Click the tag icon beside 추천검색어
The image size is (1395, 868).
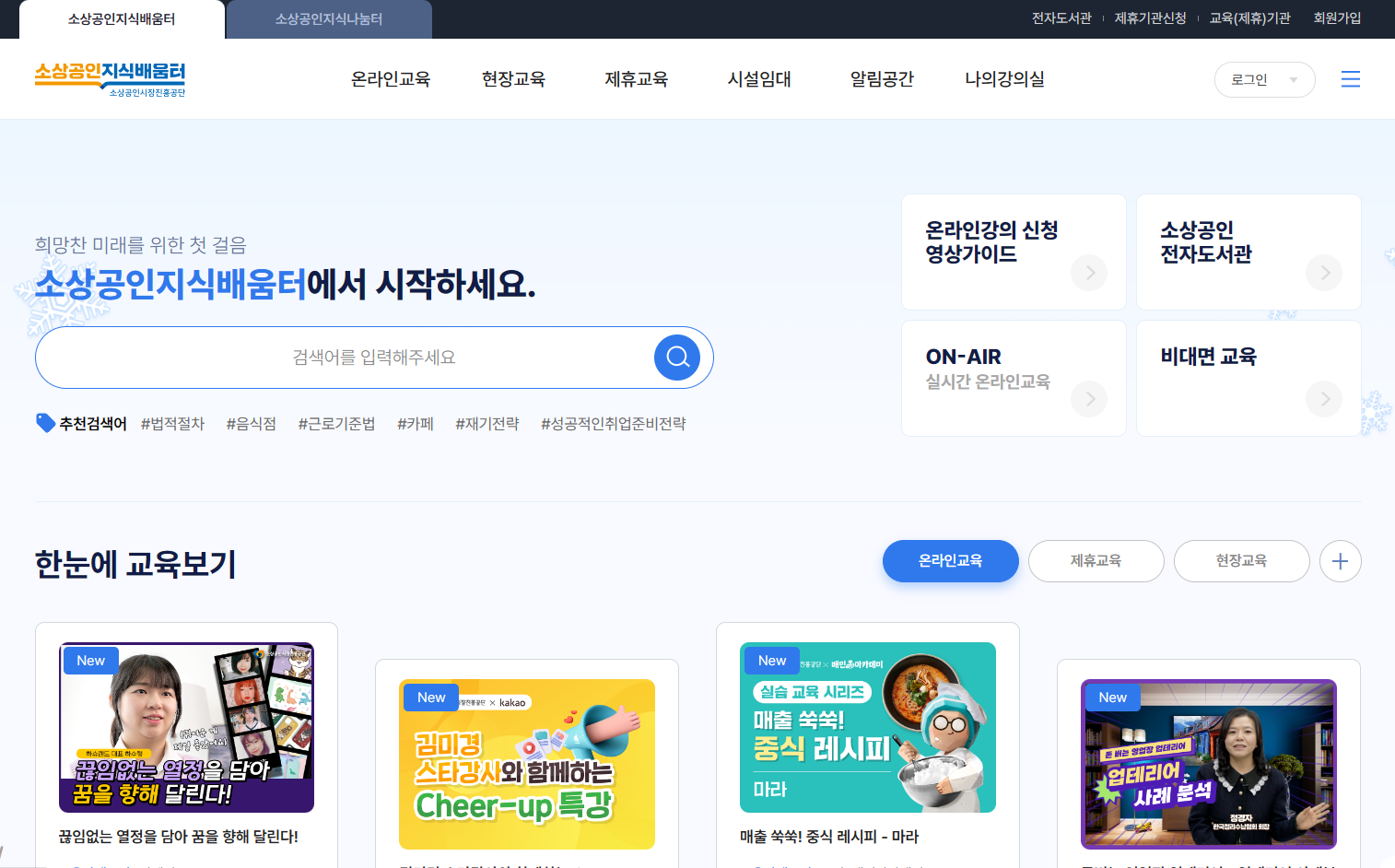click(44, 422)
